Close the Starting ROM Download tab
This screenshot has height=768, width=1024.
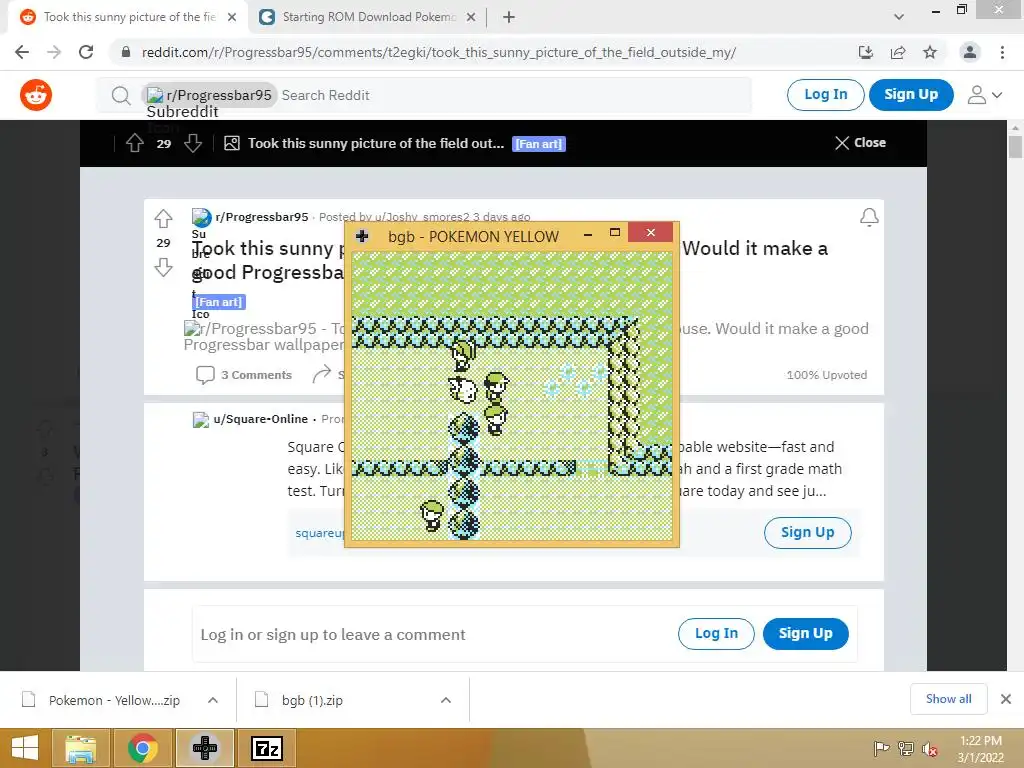(471, 17)
